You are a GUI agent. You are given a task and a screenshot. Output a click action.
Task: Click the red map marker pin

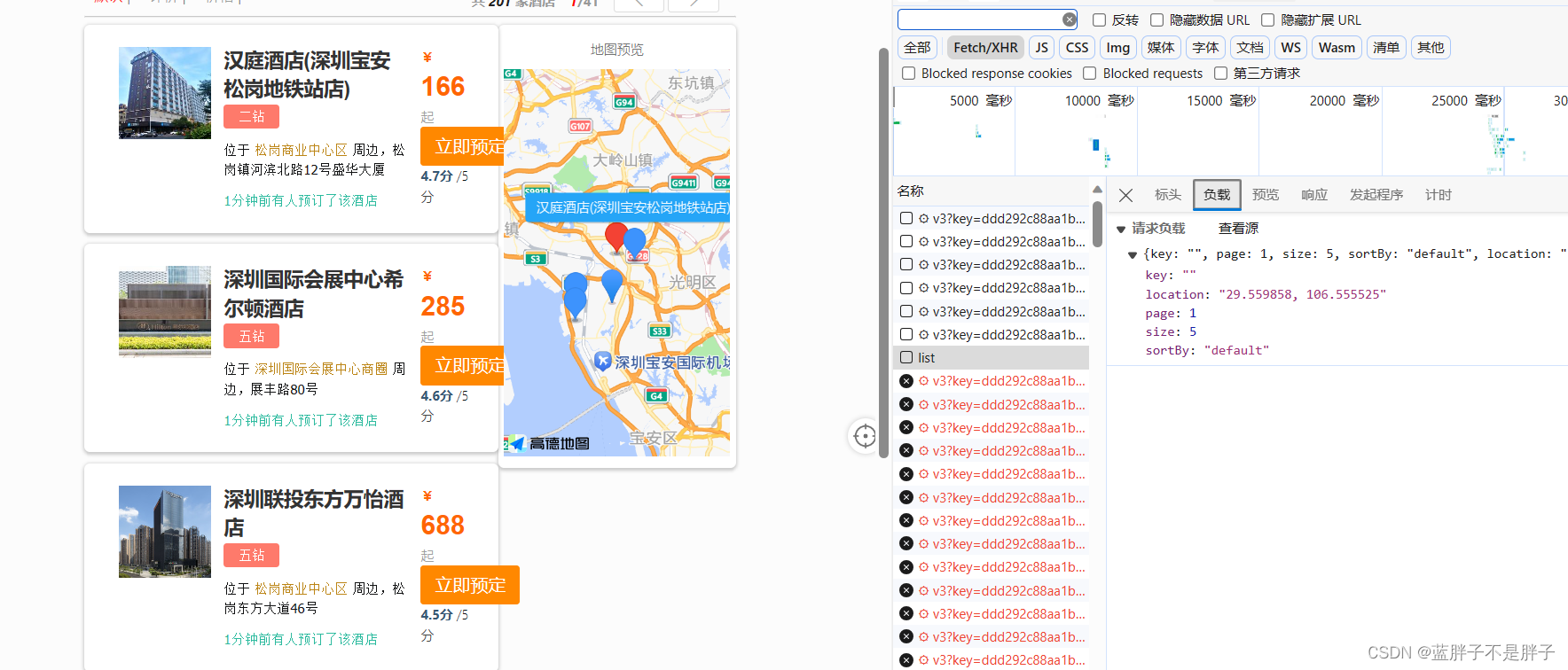tap(616, 238)
